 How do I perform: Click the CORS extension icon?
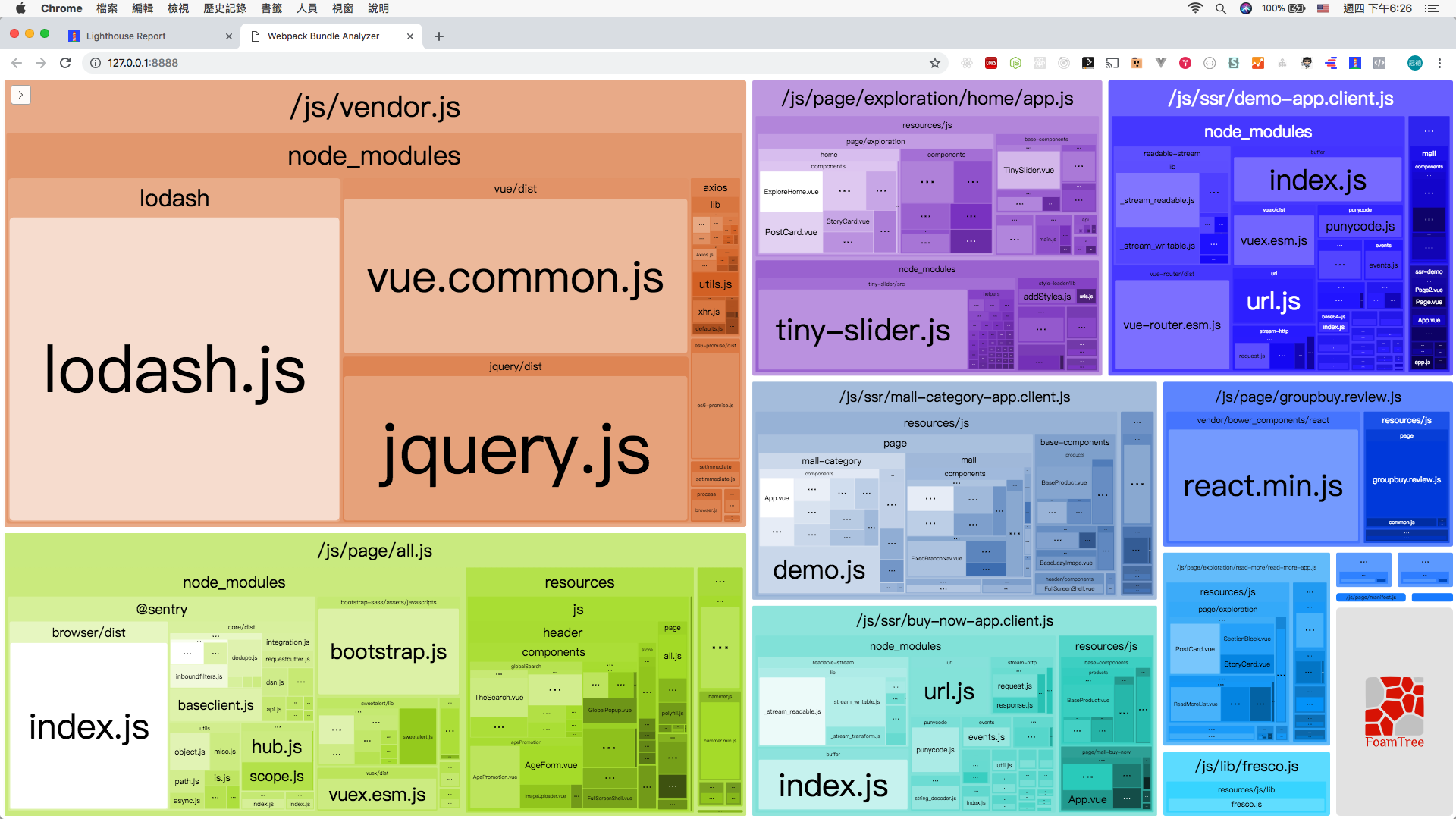(x=991, y=63)
